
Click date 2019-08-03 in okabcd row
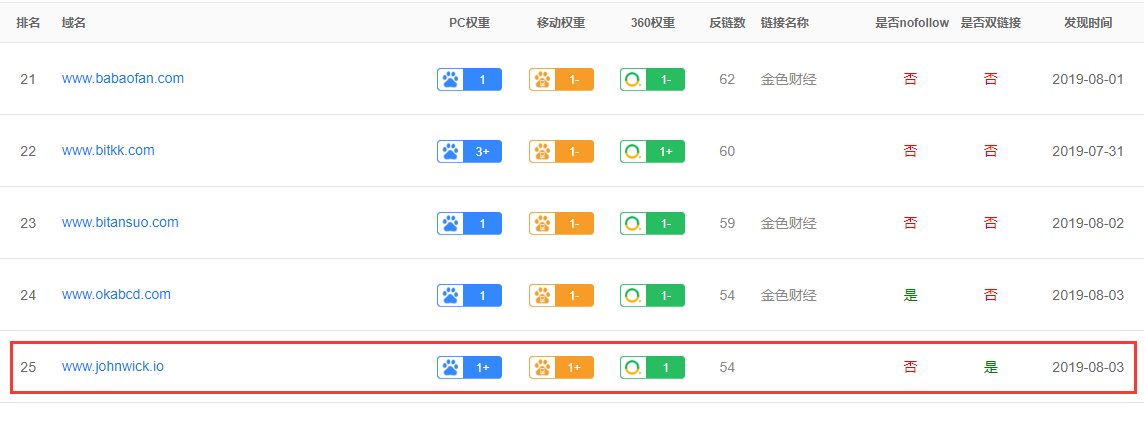click(x=1088, y=296)
